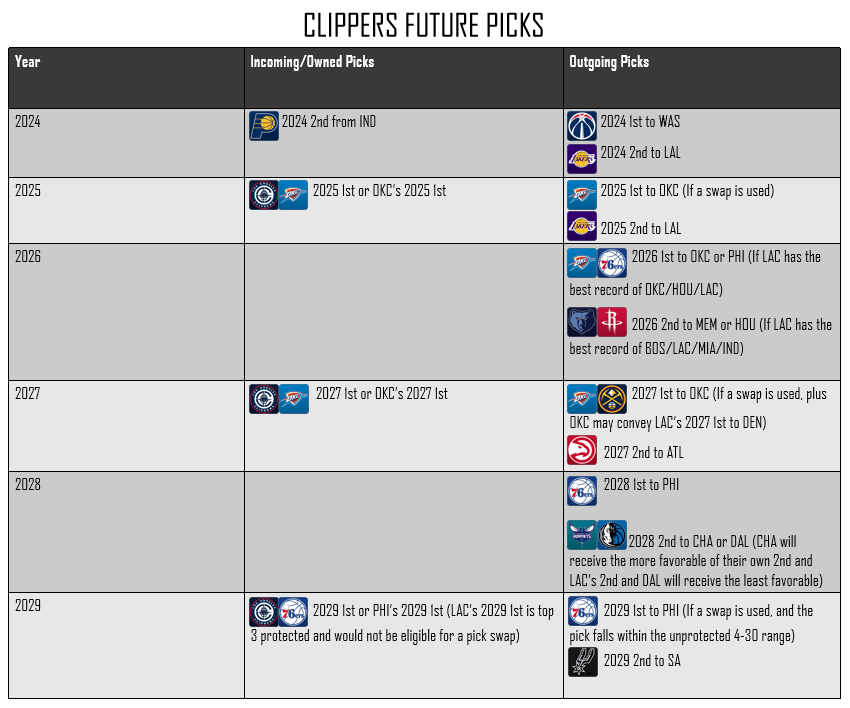Image resolution: width=850 pixels, height=708 pixels.
Task: Click the 76ers logo in the 2026 outgoing picks
Action: 612,263
